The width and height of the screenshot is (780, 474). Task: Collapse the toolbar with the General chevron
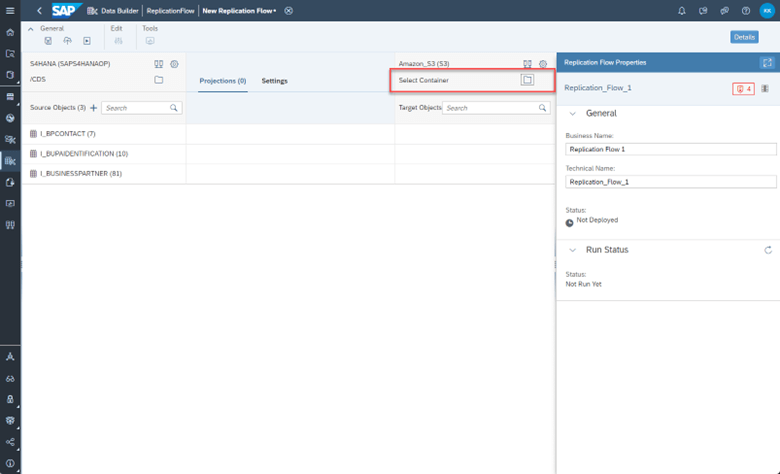click(31, 29)
